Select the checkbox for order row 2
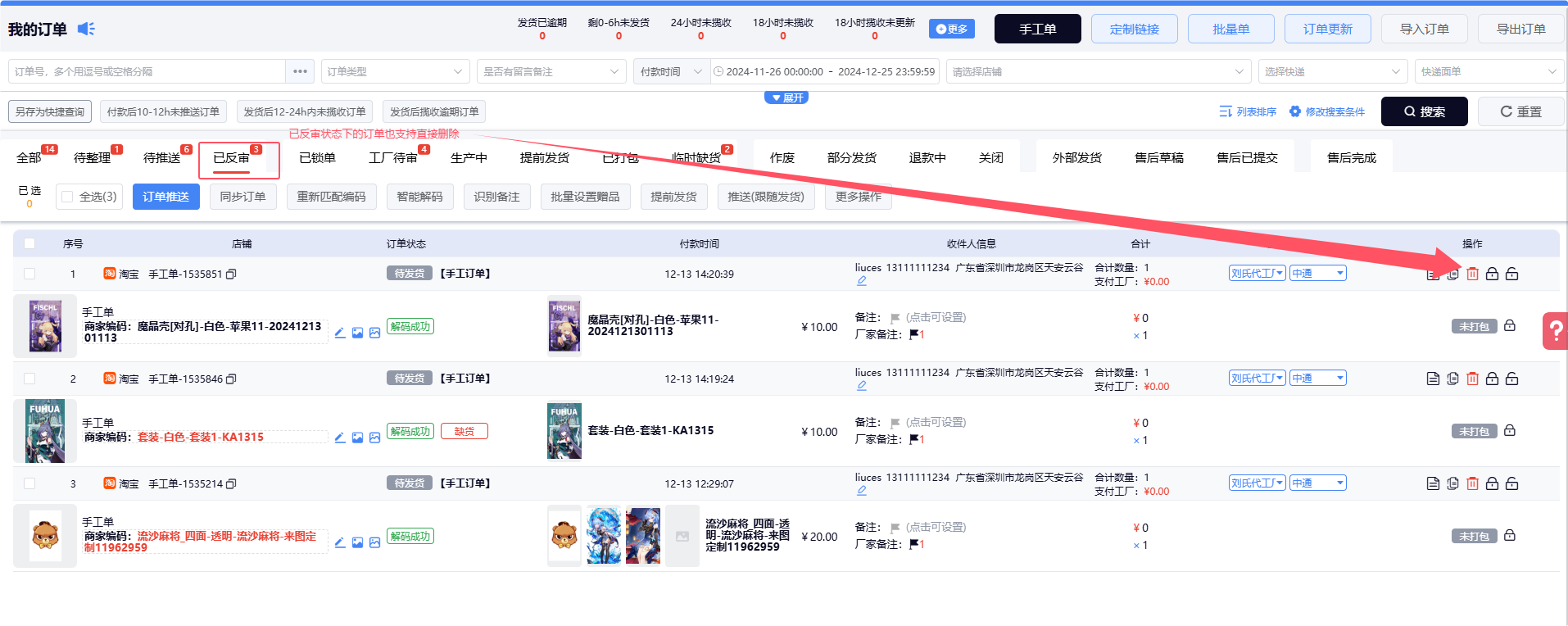Screen dimensions: 1568x626 (x=29, y=379)
